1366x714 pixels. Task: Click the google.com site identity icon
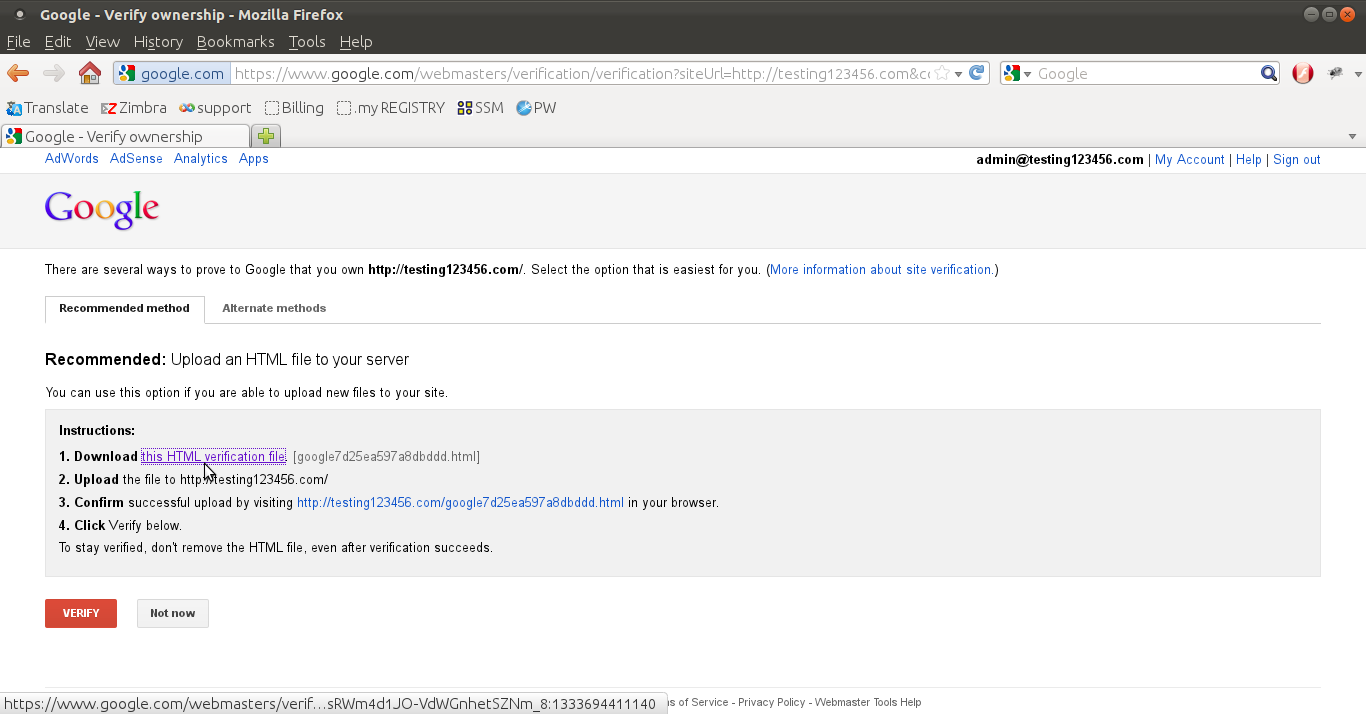(172, 73)
